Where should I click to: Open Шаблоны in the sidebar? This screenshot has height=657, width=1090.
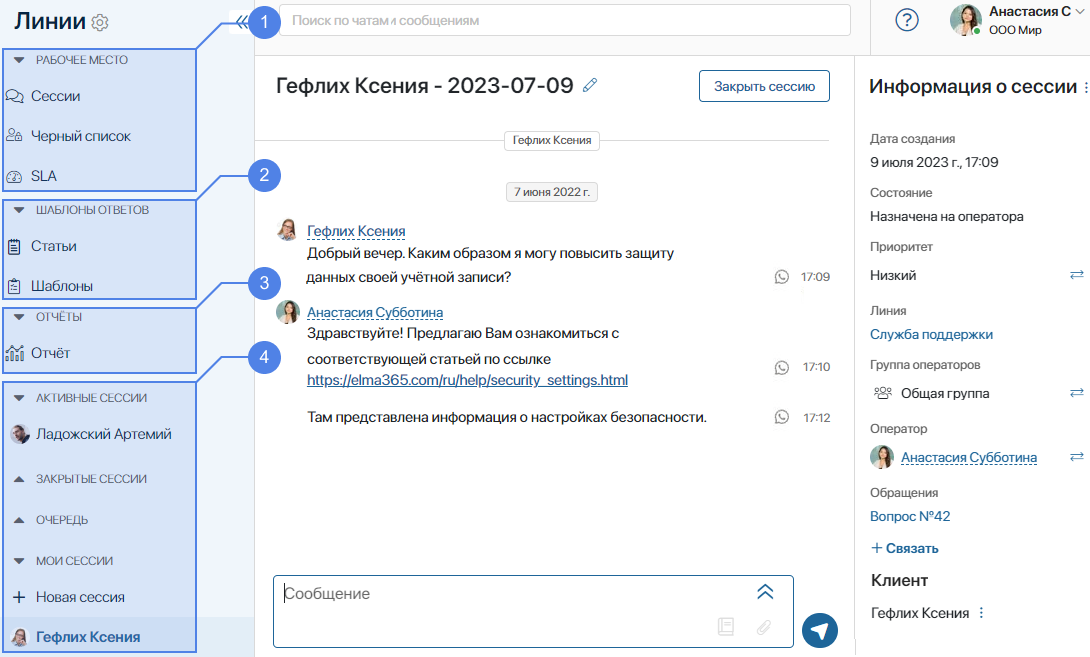tap(60, 287)
